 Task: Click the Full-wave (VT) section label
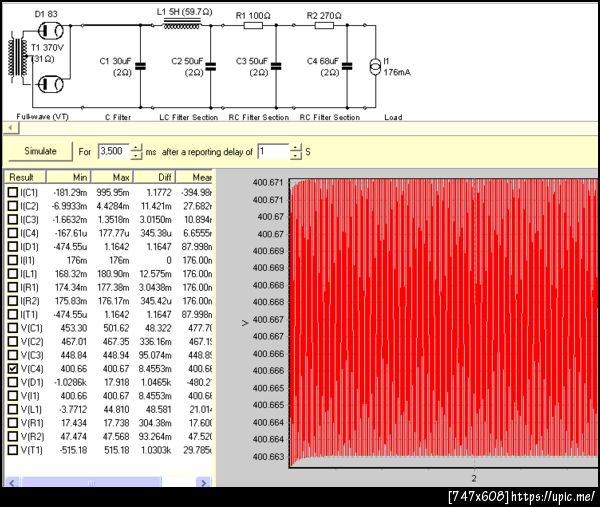point(42,117)
